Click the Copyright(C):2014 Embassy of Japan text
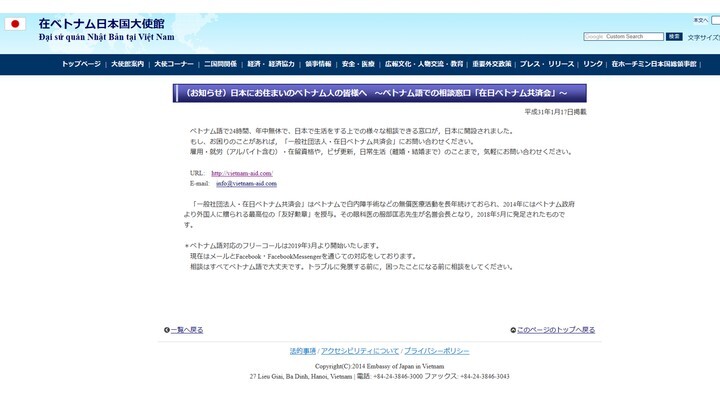The height and width of the screenshot is (405, 720). pos(379,366)
